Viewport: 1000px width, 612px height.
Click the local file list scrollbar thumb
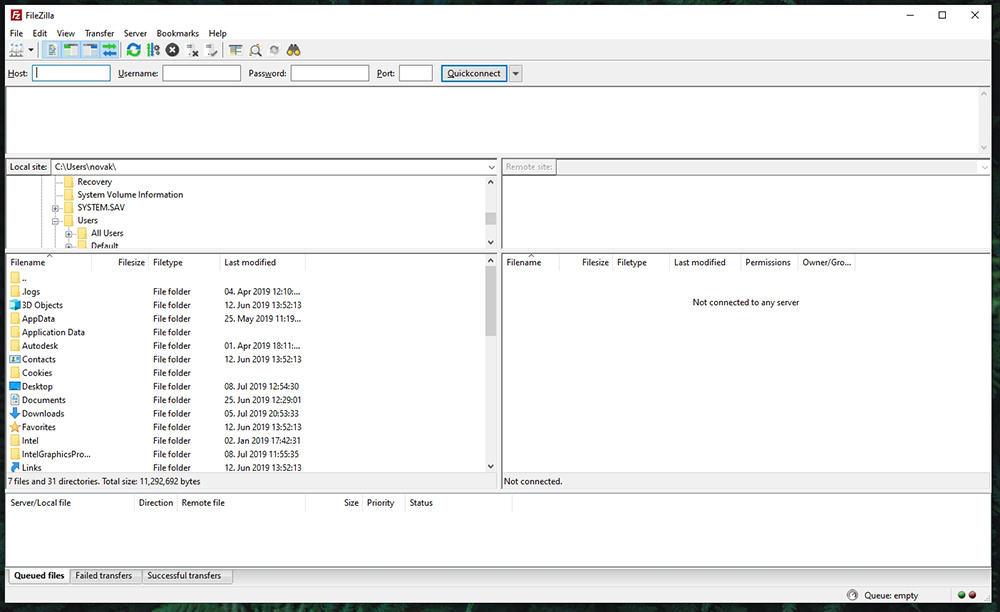490,301
